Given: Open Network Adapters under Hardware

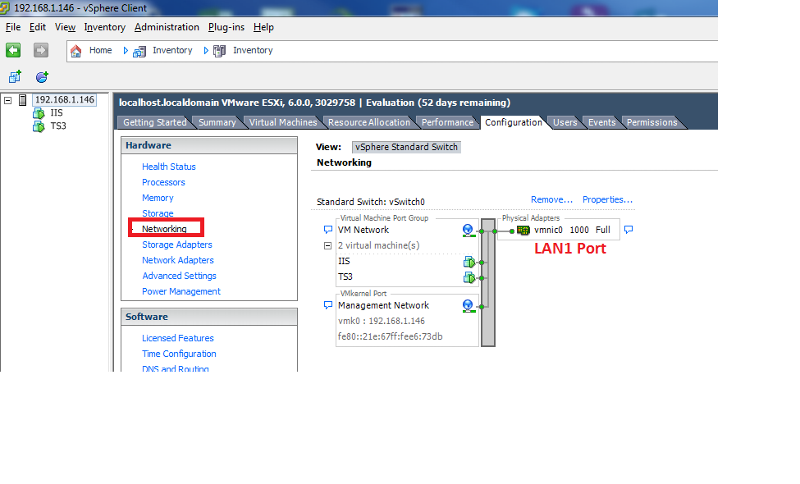Looking at the screenshot, I should [x=178, y=260].
